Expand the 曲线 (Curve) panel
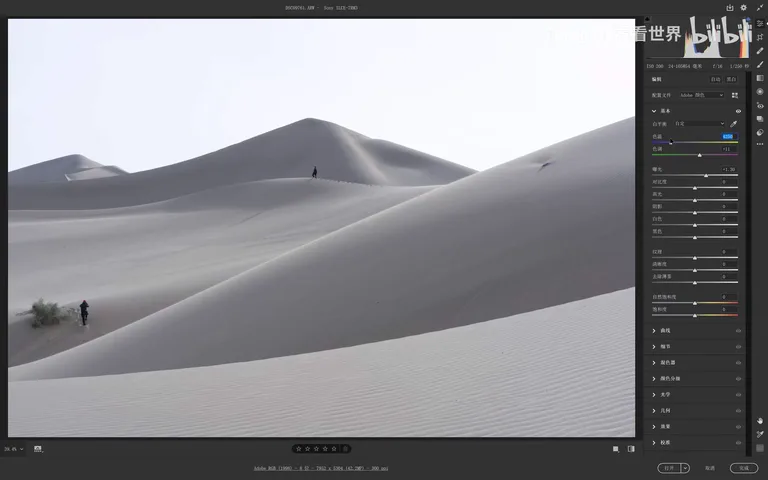This screenshot has width=768, height=480. click(654, 331)
